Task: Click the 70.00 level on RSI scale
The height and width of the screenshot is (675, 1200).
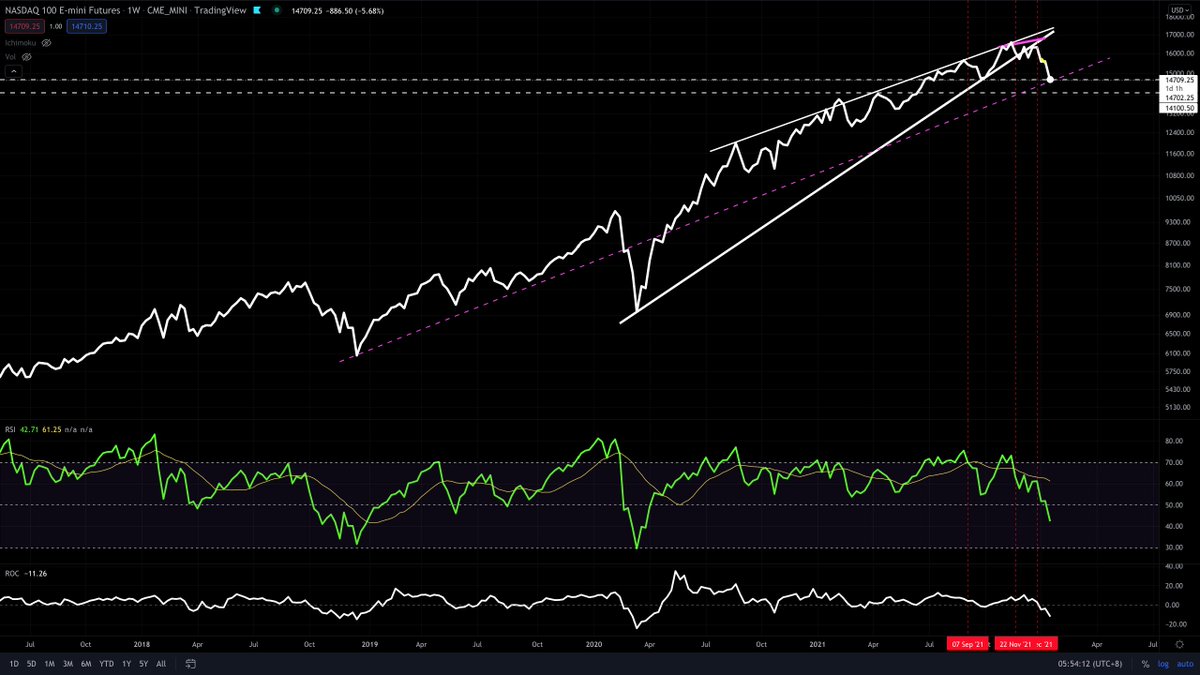Action: click(x=1172, y=462)
